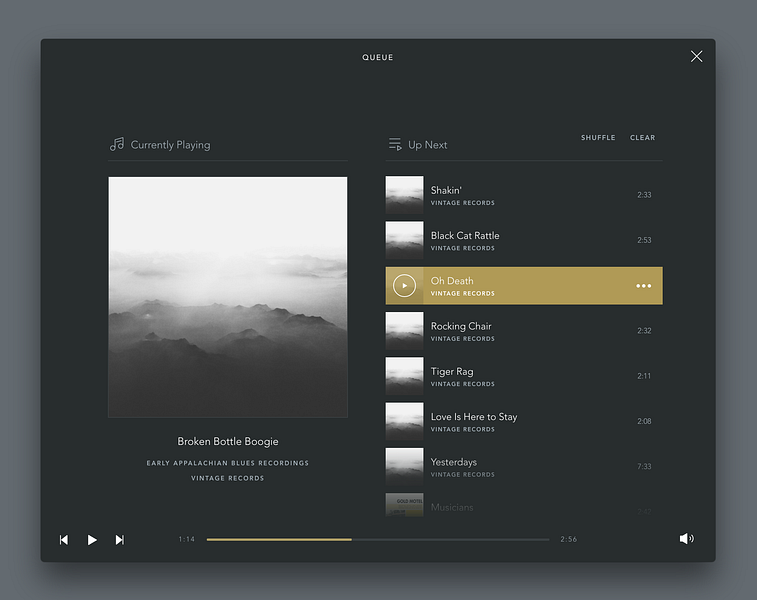The height and width of the screenshot is (600, 757).
Task: Play Oh Death using its circular play icon
Action: point(405,286)
